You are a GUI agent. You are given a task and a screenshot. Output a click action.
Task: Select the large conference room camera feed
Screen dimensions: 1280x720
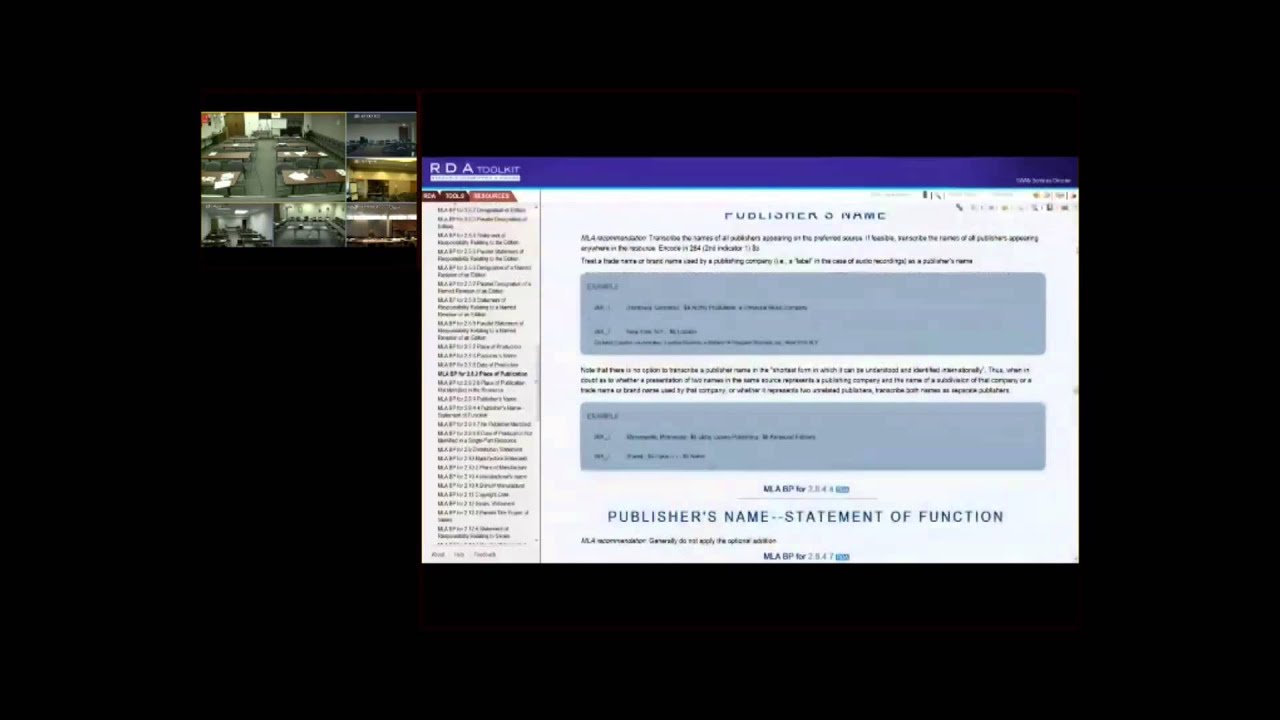(x=274, y=155)
